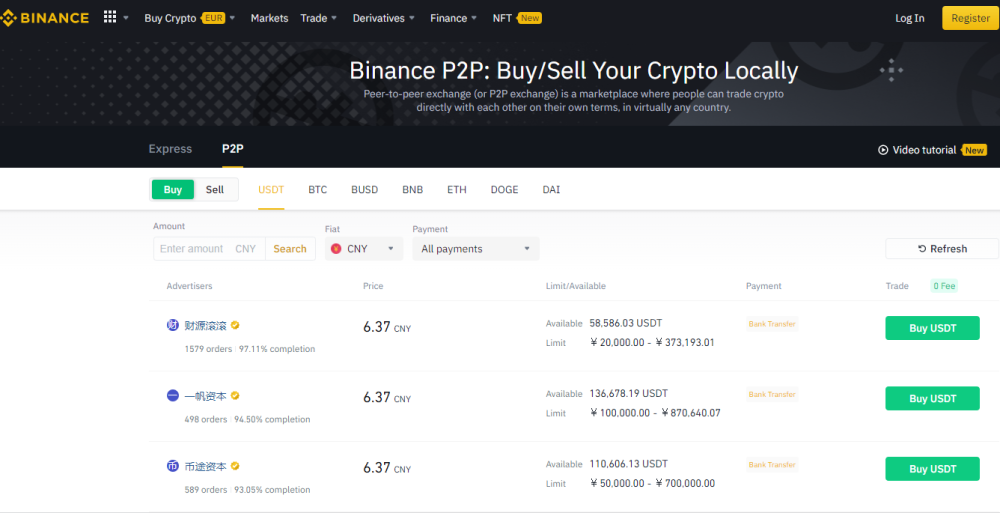Click the Search amount button

click(290, 249)
